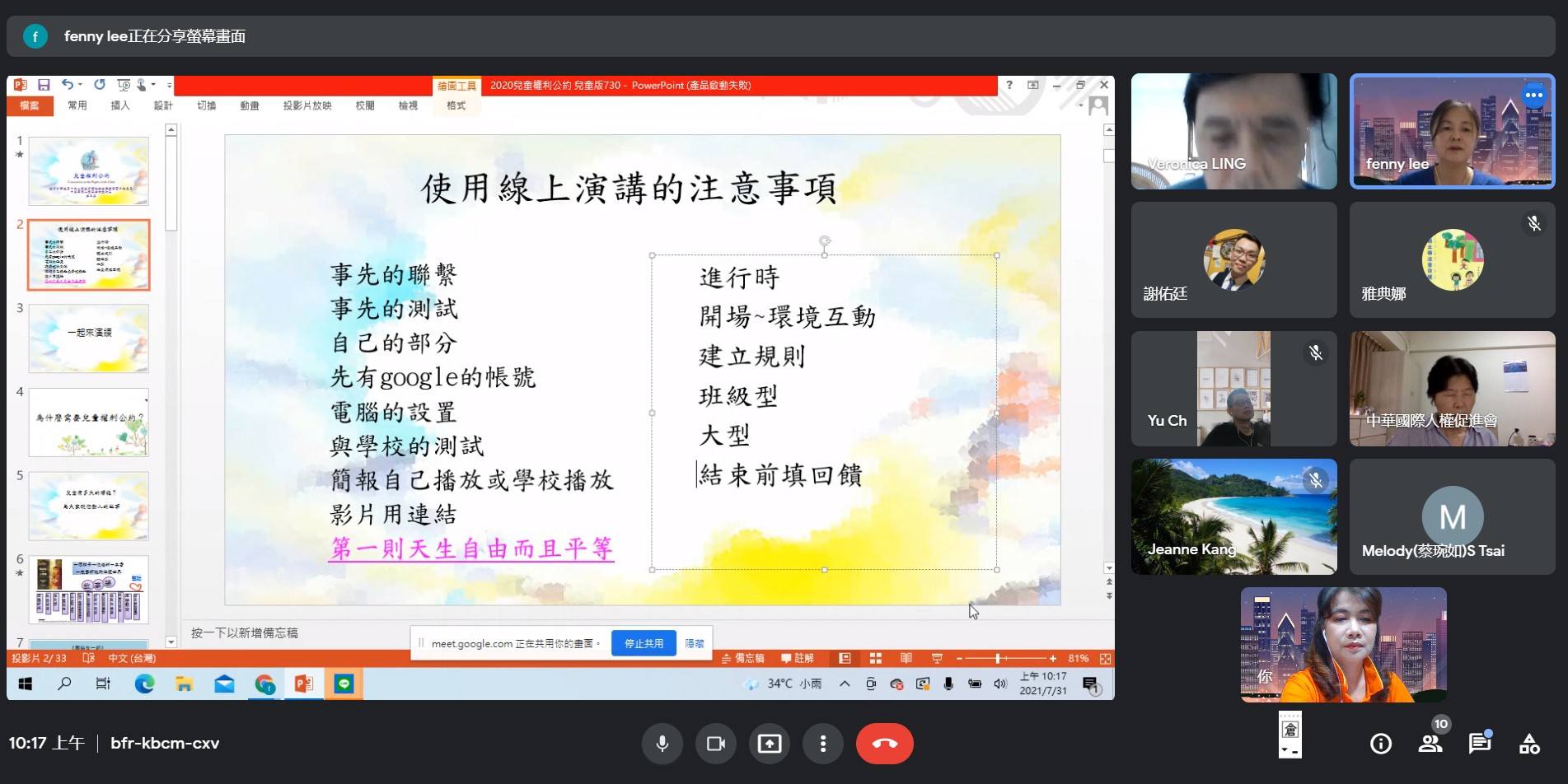
Task: Switch to the 插入 ribbon tab
Action: [x=120, y=105]
